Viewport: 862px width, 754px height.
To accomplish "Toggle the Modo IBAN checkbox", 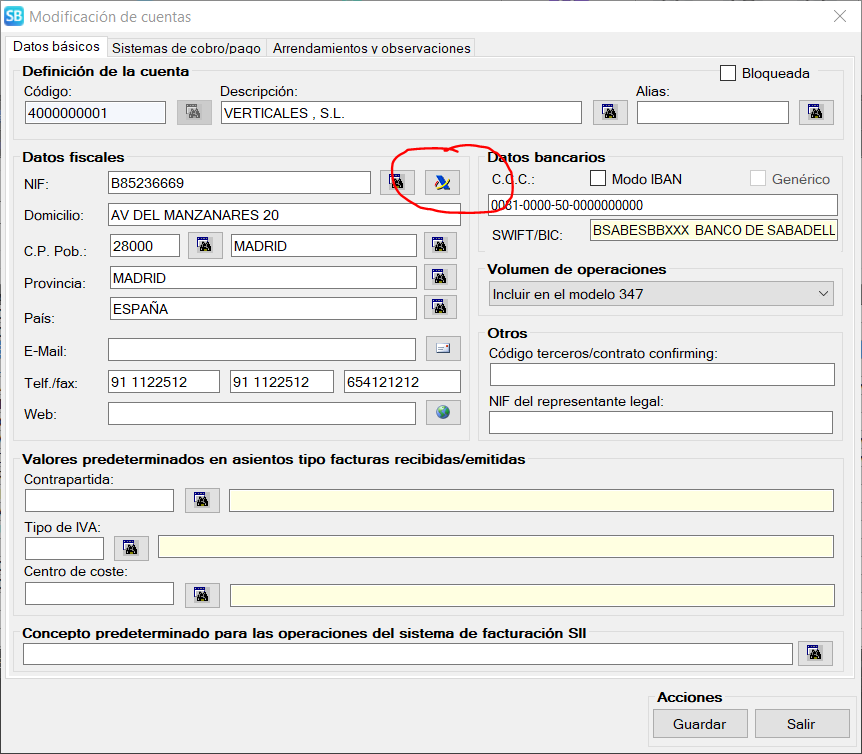I will coord(598,179).
